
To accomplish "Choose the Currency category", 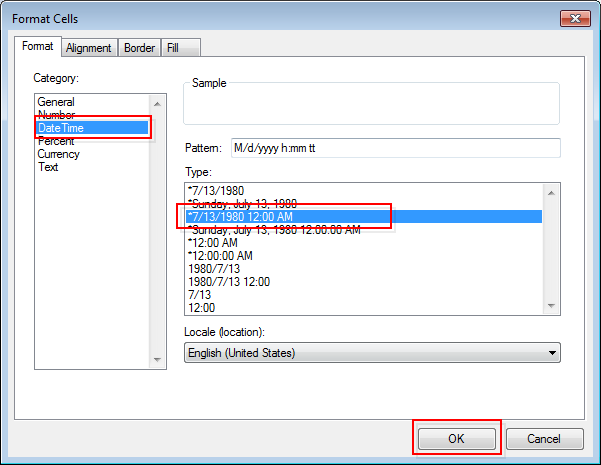I will tap(59, 154).
